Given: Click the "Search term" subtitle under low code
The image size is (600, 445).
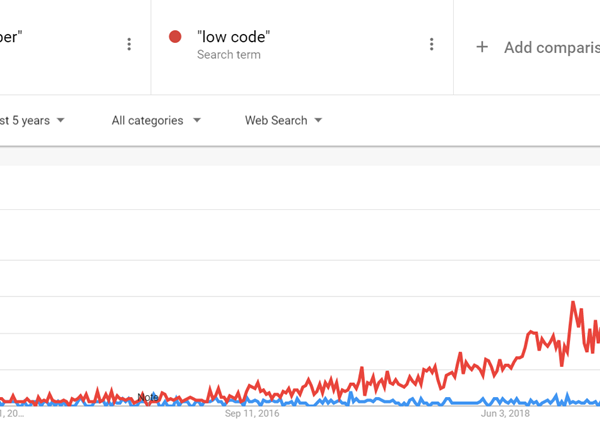Looking at the screenshot, I should 229,55.
